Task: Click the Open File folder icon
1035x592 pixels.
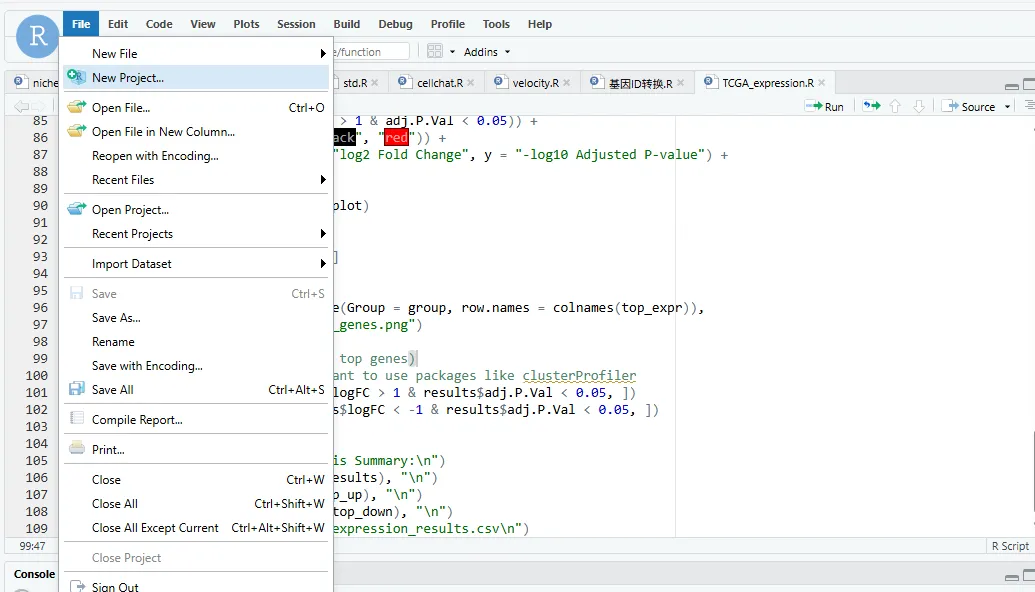Action: tap(77, 107)
